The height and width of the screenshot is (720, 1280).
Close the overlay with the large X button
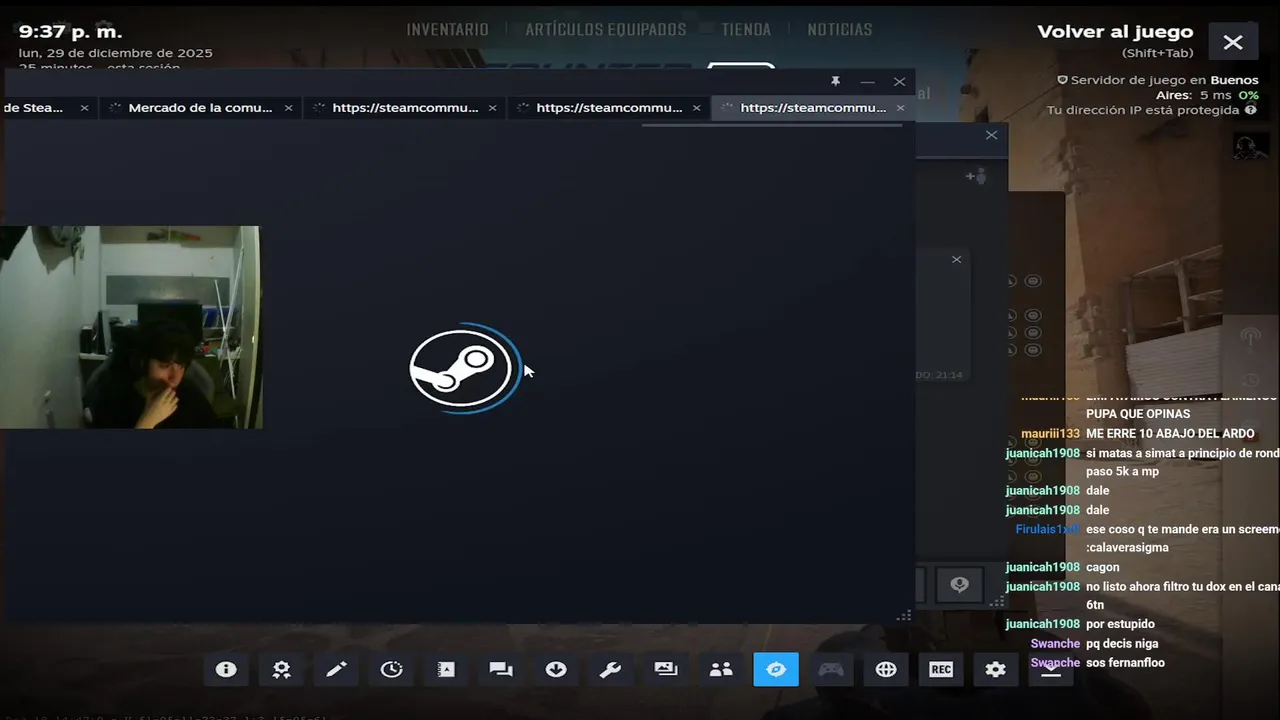[1233, 42]
